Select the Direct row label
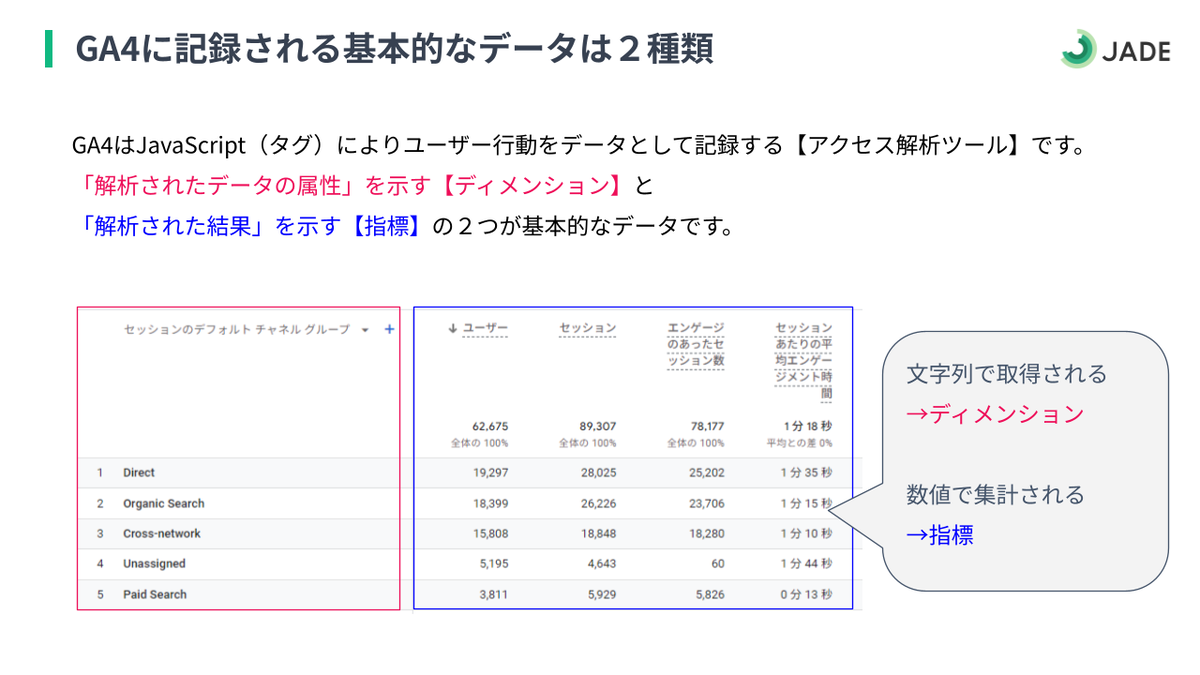Screen dimensions: 1200x675 pos(139,472)
